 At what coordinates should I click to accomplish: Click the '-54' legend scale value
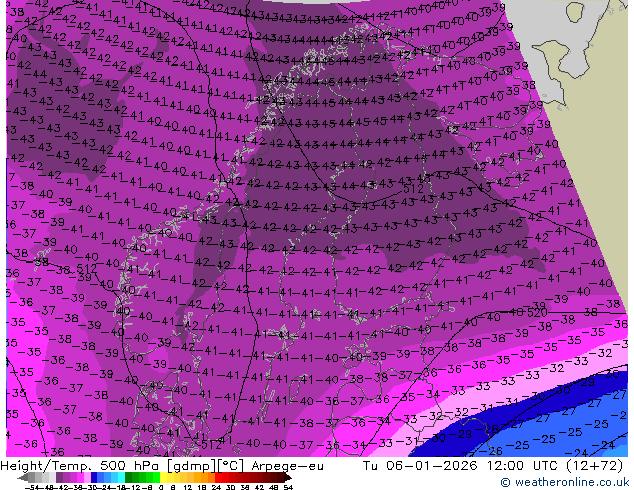pyautogui.click(x=32, y=487)
